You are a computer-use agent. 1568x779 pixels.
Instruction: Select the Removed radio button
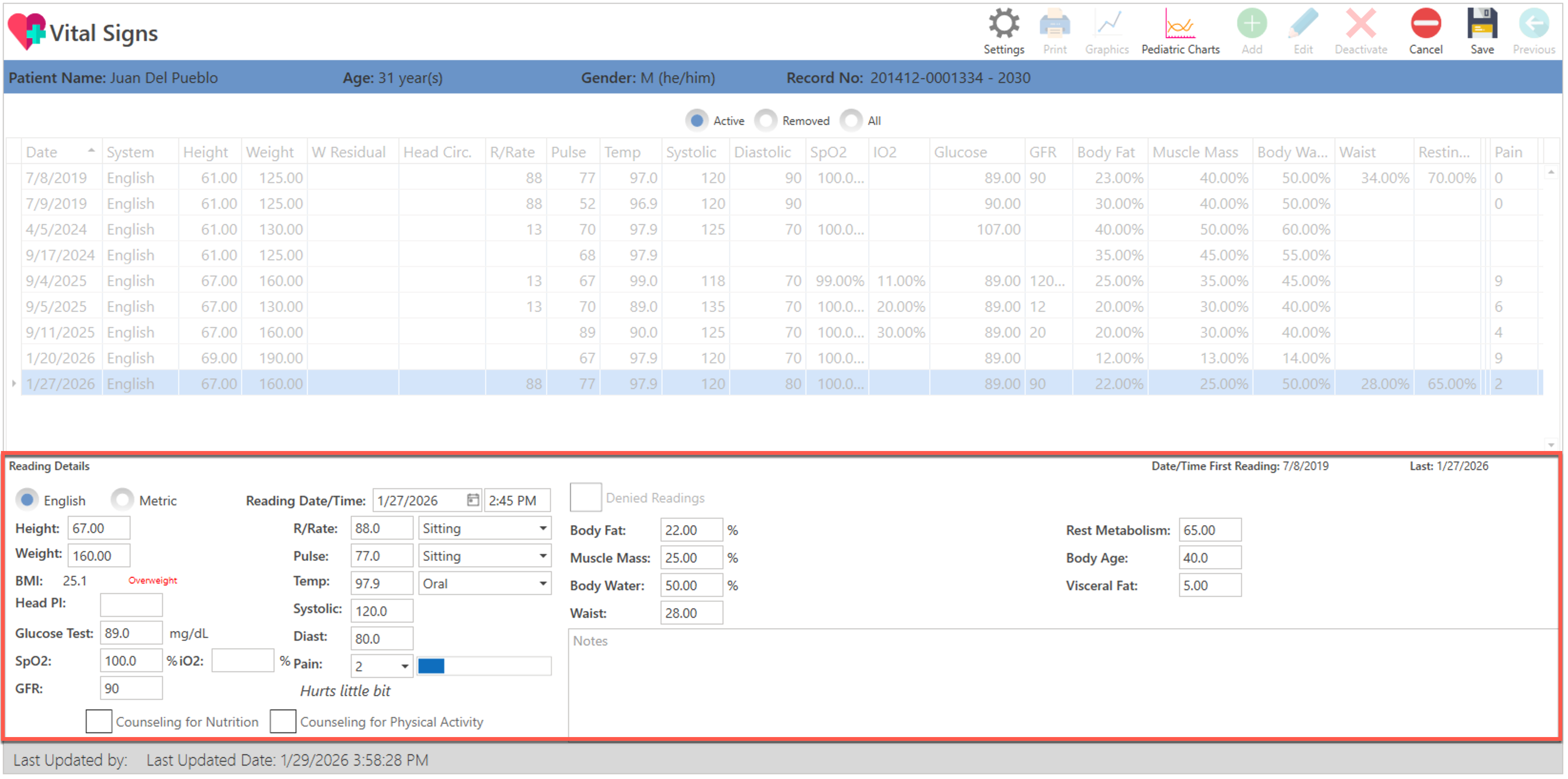(x=766, y=121)
